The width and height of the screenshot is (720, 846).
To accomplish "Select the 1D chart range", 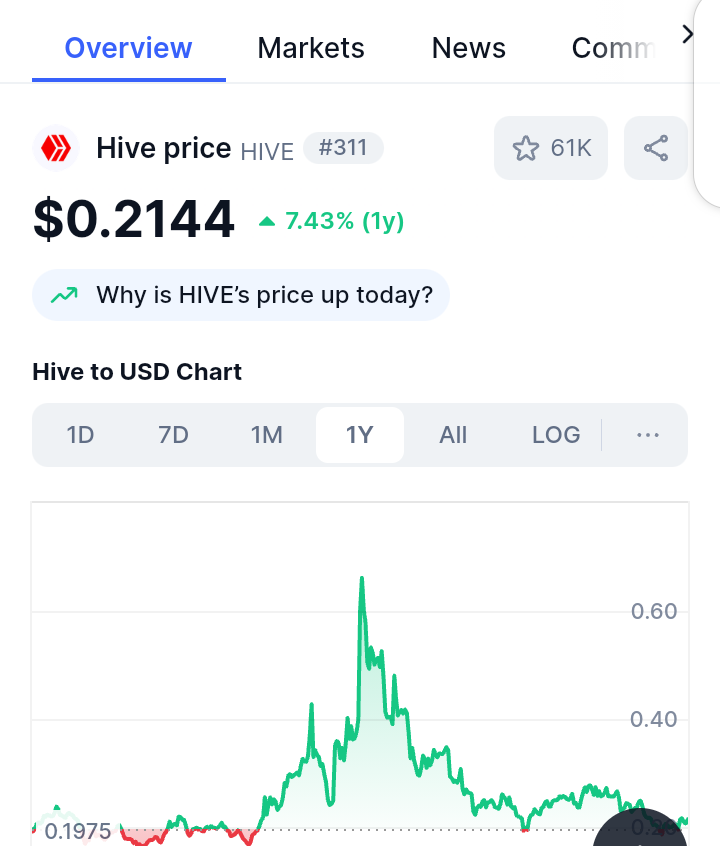I will coord(80,435).
